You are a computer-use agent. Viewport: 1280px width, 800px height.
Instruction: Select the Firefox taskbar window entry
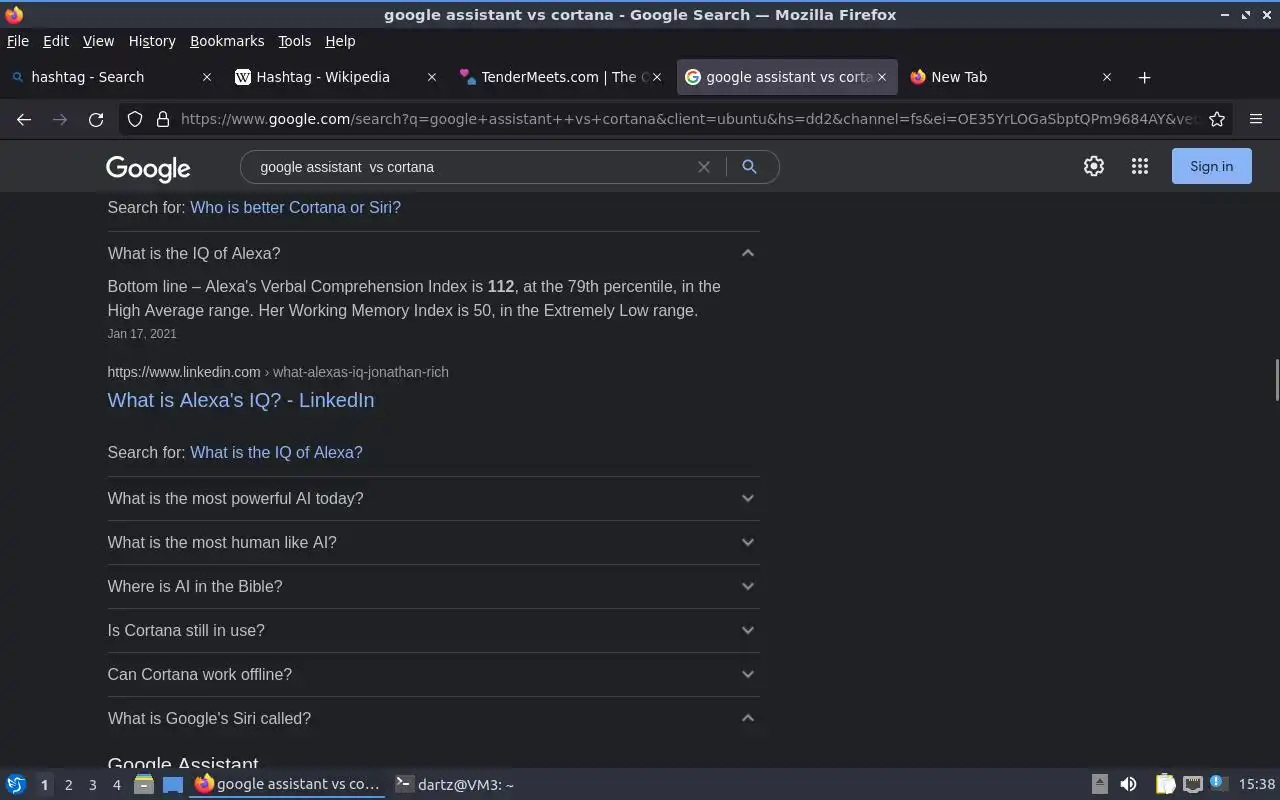[288, 785]
